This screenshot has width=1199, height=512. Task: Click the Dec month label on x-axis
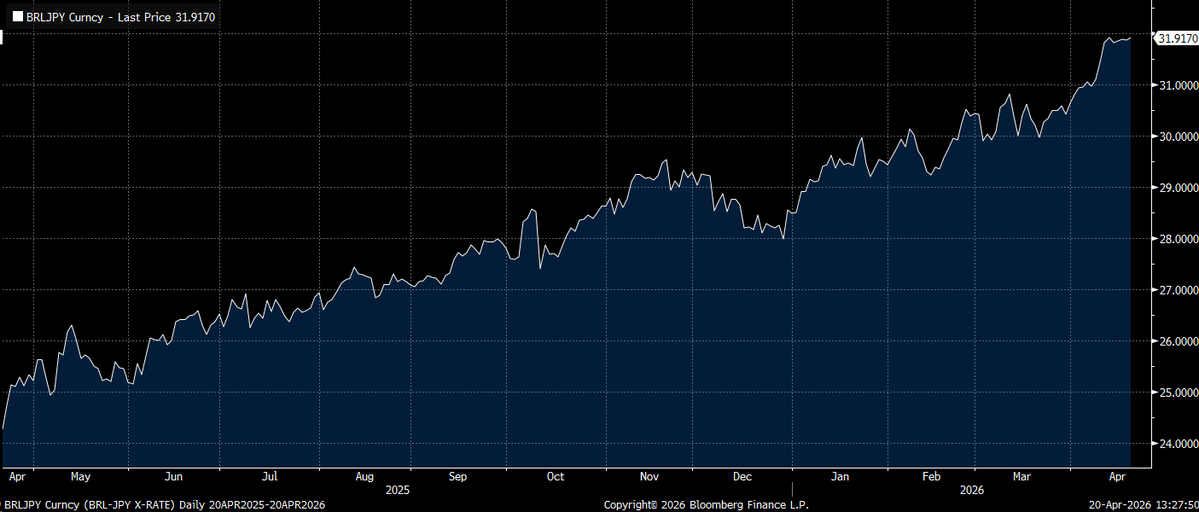(743, 477)
